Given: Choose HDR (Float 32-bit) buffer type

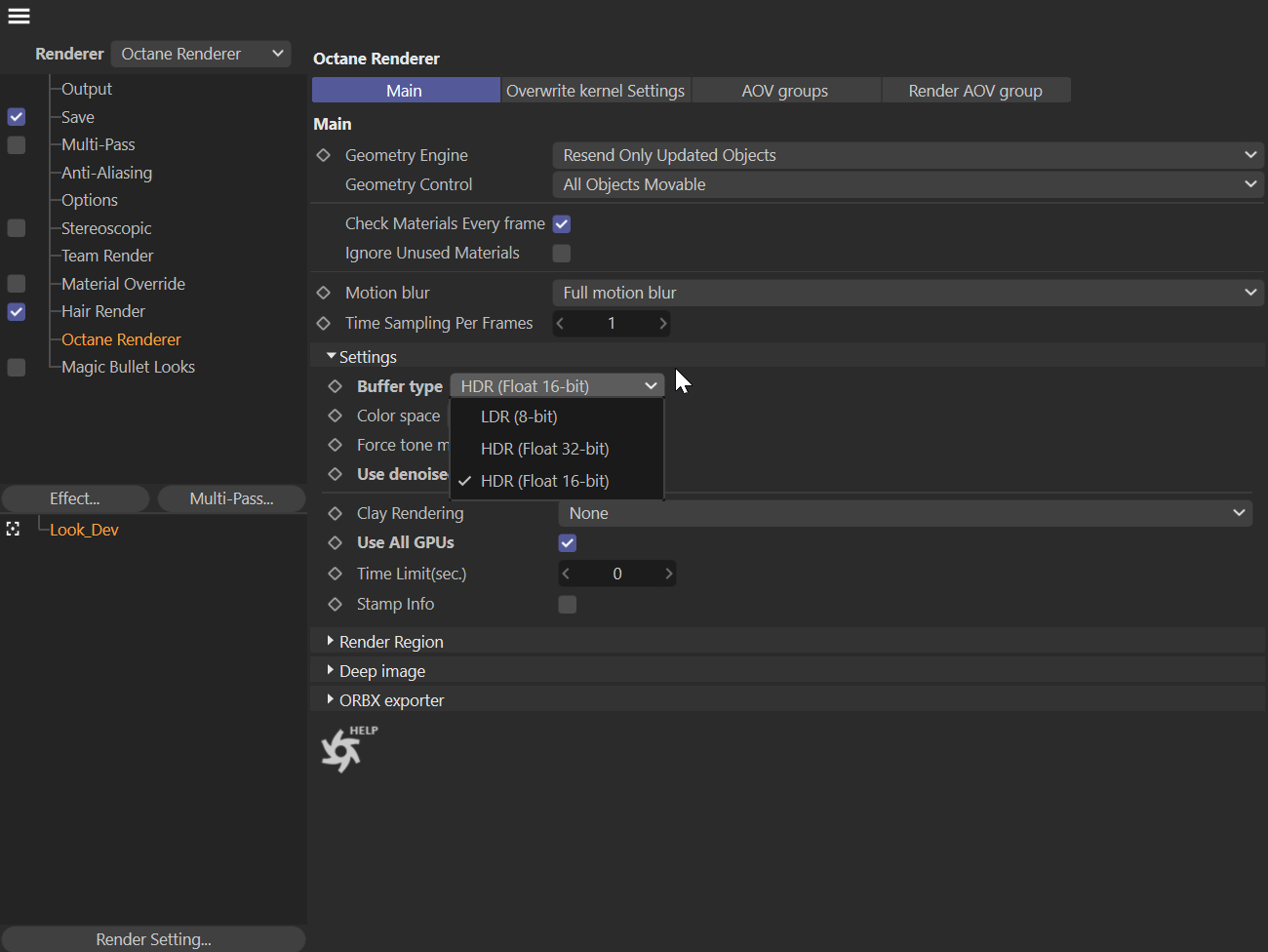Looking at the screenshot, I should (x=557, y=449).
